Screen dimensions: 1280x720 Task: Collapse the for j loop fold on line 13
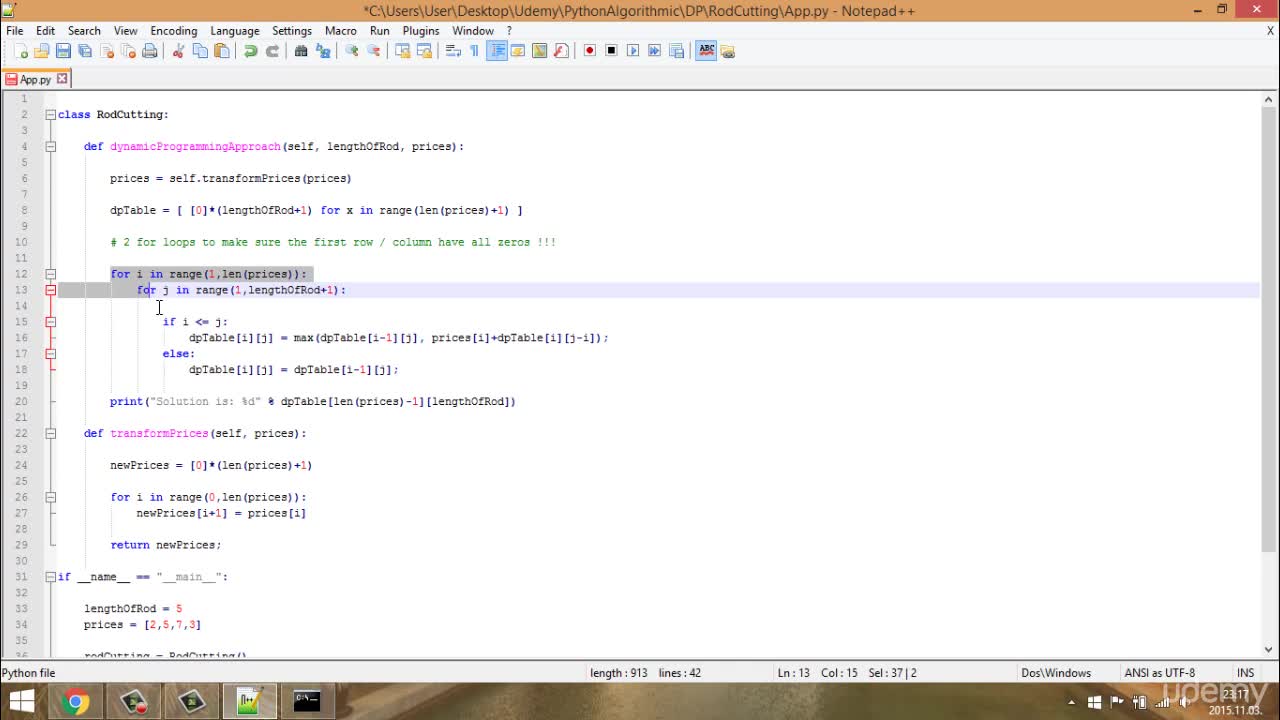click(x=50, y=290)
